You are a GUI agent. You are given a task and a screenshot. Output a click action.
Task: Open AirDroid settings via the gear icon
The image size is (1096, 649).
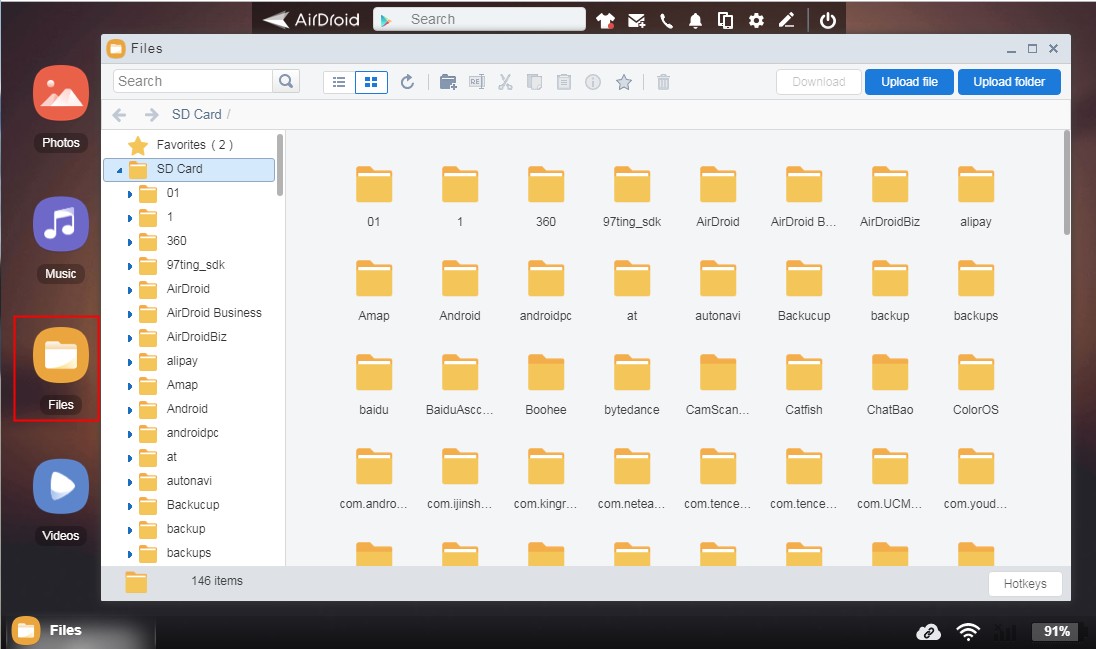pos(756,18)
